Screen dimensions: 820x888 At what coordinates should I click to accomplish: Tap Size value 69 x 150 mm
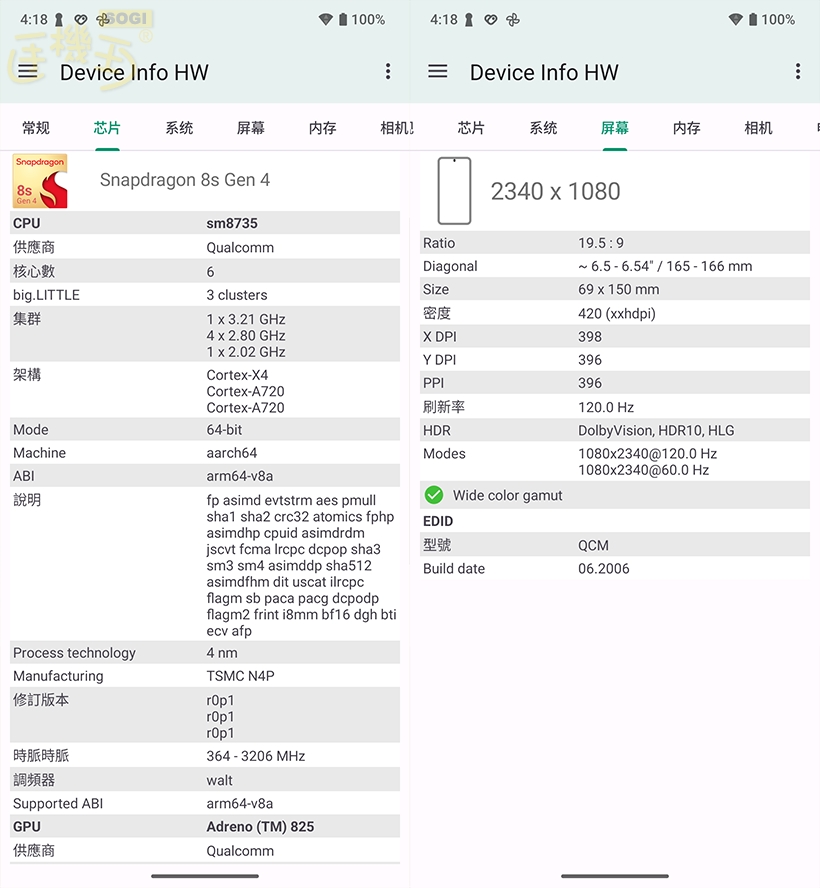coord(618,289)
